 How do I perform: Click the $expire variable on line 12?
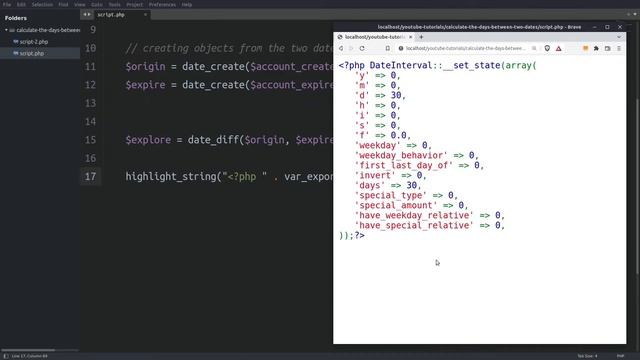coord(145,85)
